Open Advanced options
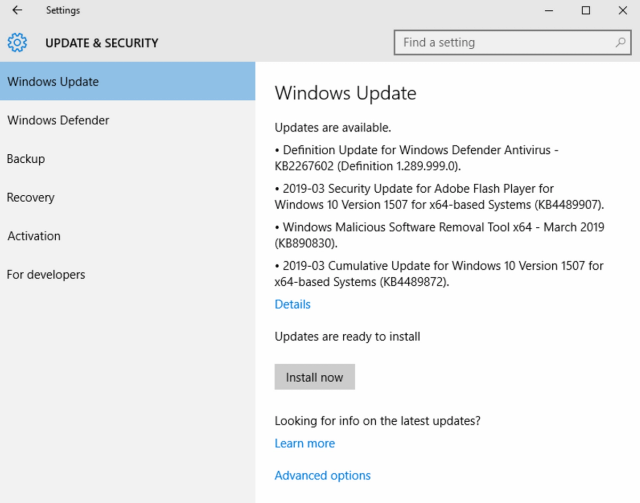The image size is (640, 503). pyautogui.click(x=322, y=475)
